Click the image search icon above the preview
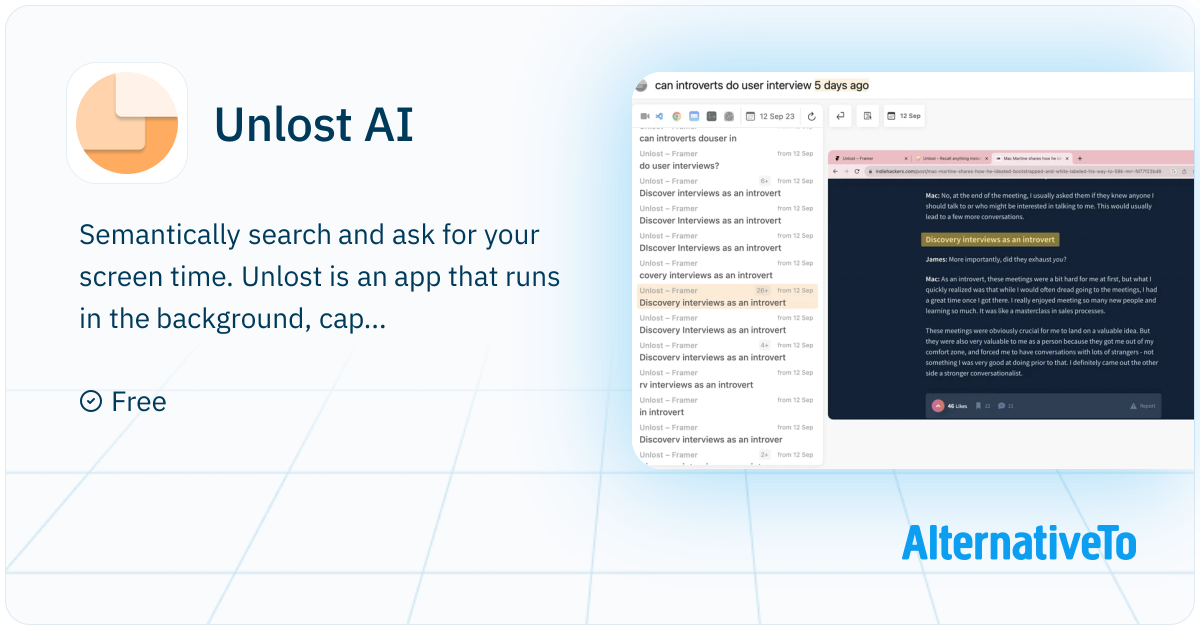 tap(868, 116)
